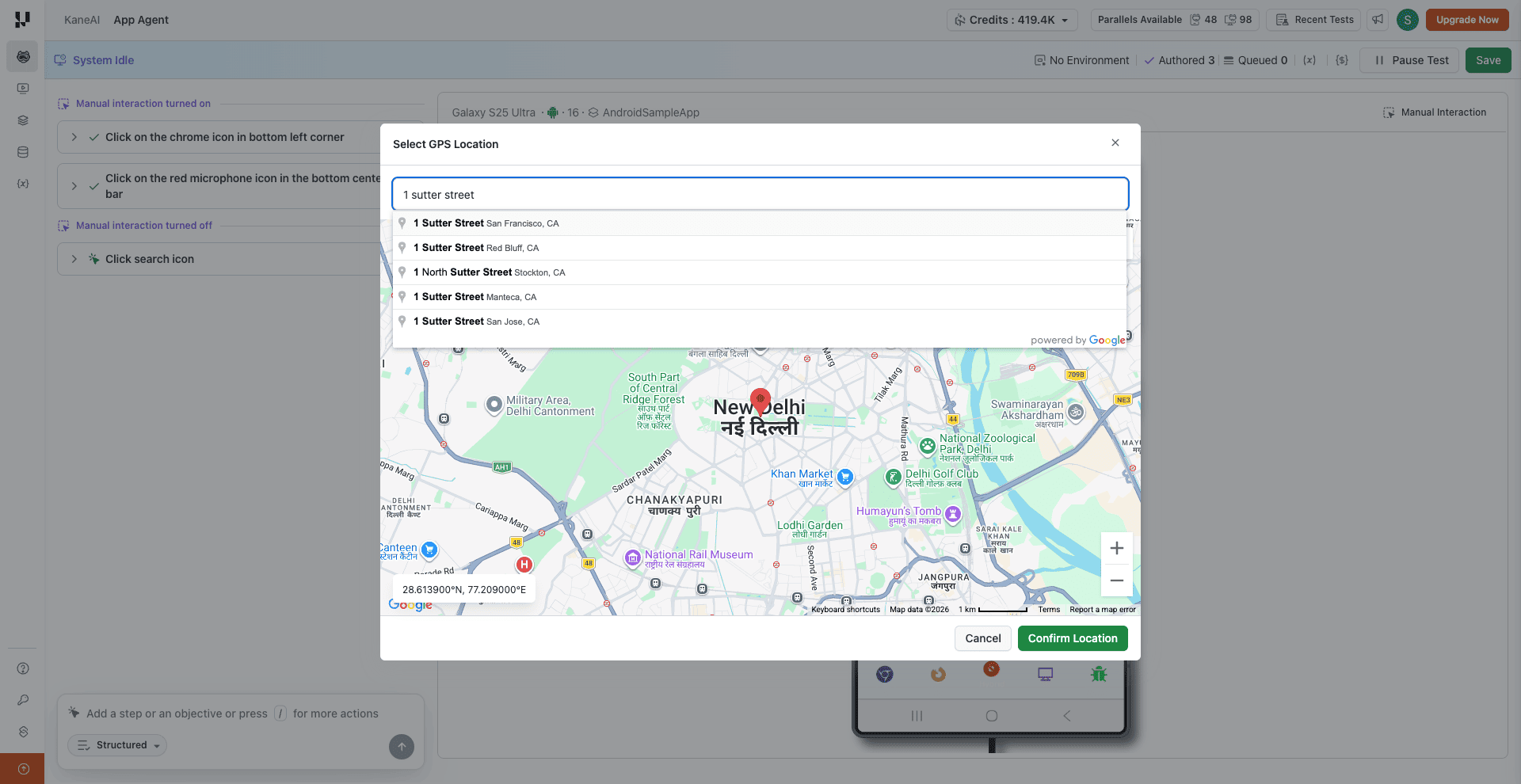Viewport: 1521px width, 784px height.
Task: Open the Structured mode dropdown
Action: 116,745
